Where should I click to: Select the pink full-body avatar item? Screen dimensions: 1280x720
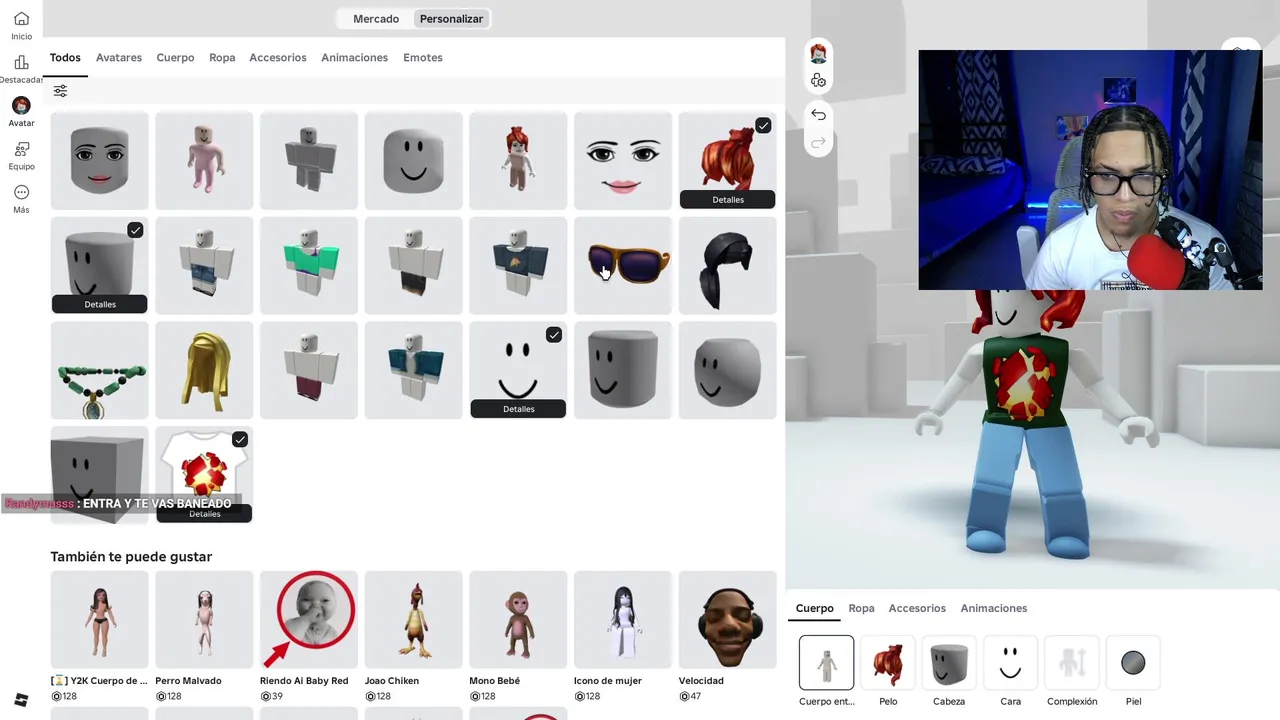204,161
